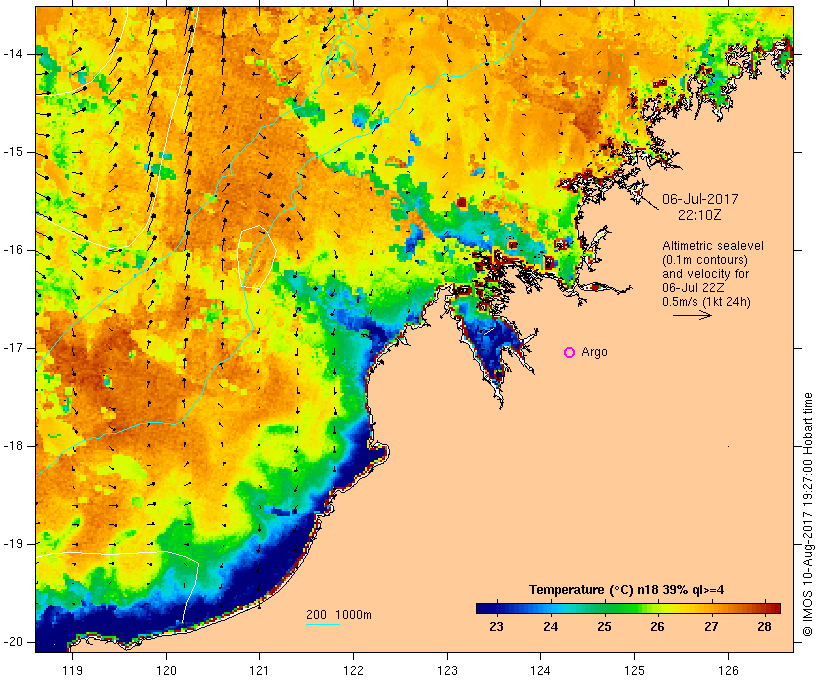Click latitude axis label '-18'
The width and height of the screenshot is (820, 680).
(x=13, y=446)
